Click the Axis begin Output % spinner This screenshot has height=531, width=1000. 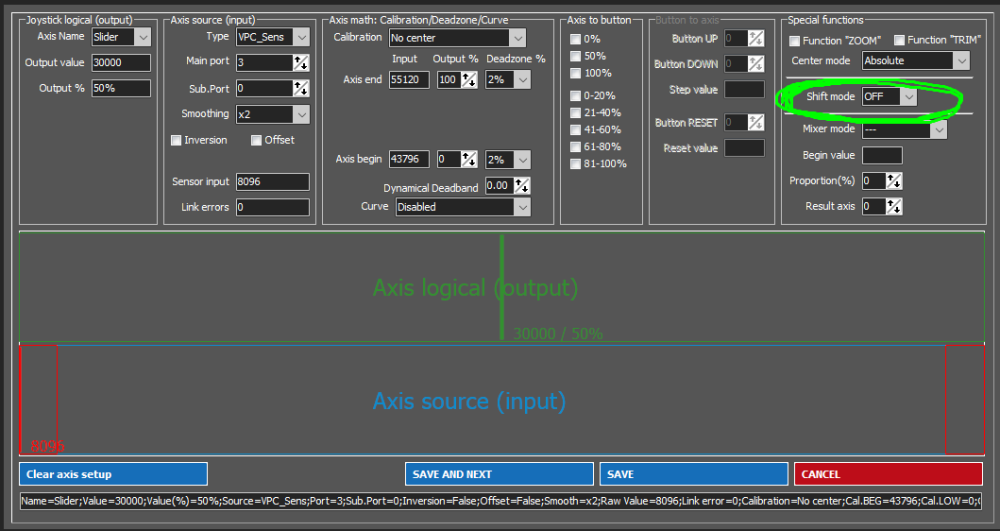(468, 160)
